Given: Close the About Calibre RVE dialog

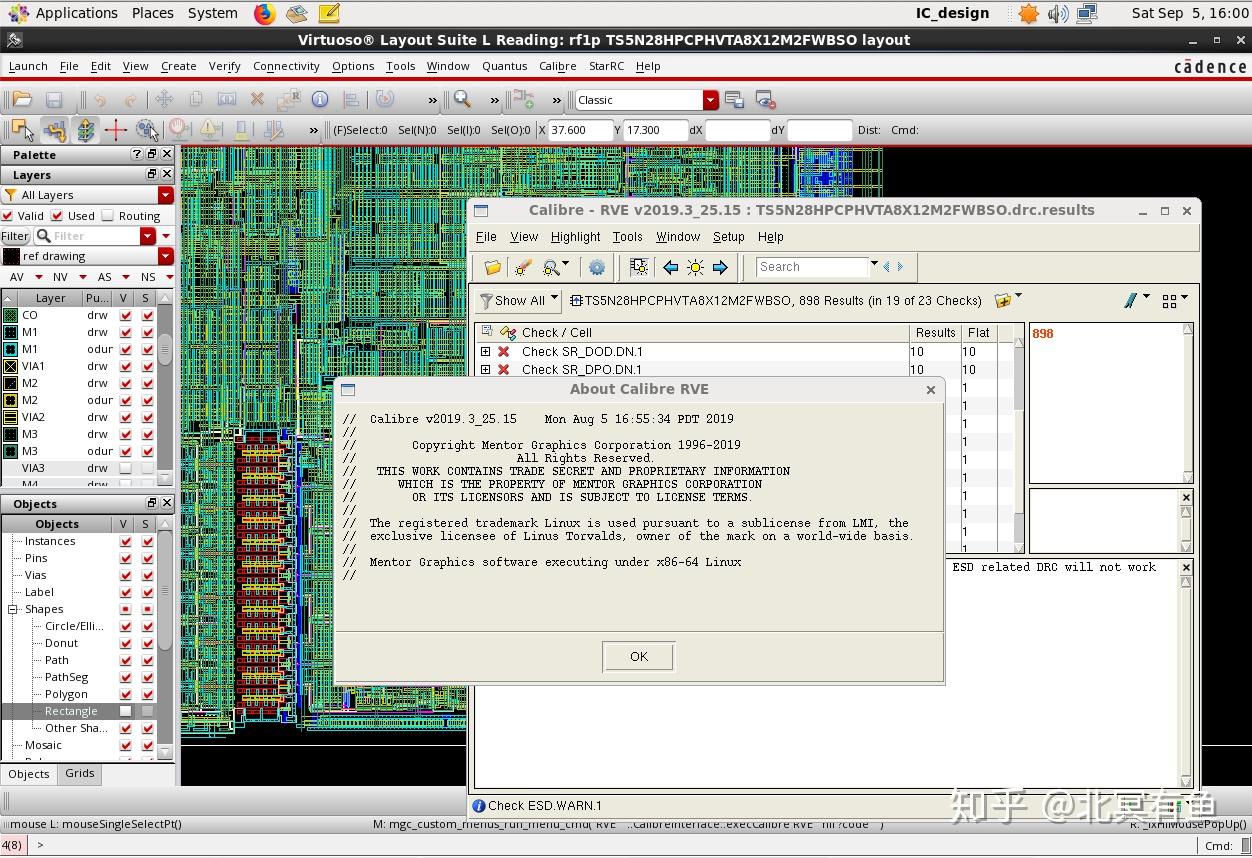Looking at the screenshot, I should pos(931,390).
